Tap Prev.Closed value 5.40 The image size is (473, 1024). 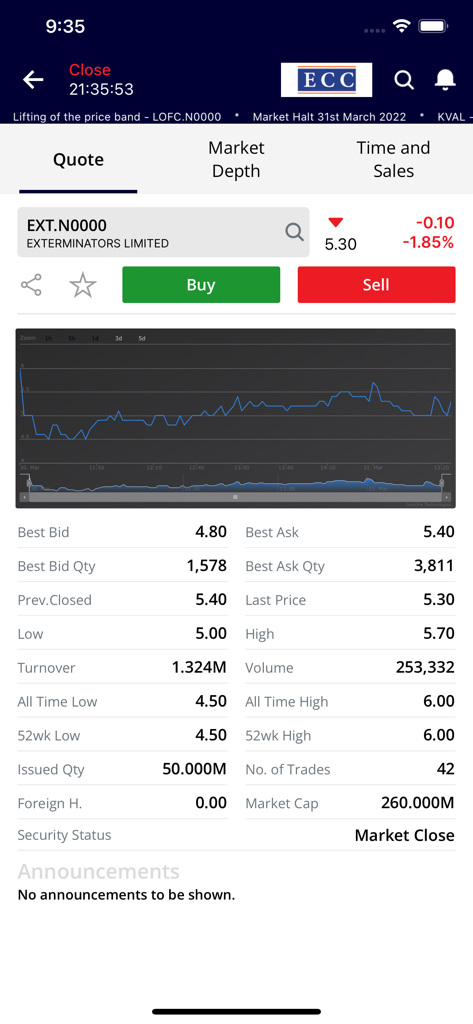coord(211,600)
